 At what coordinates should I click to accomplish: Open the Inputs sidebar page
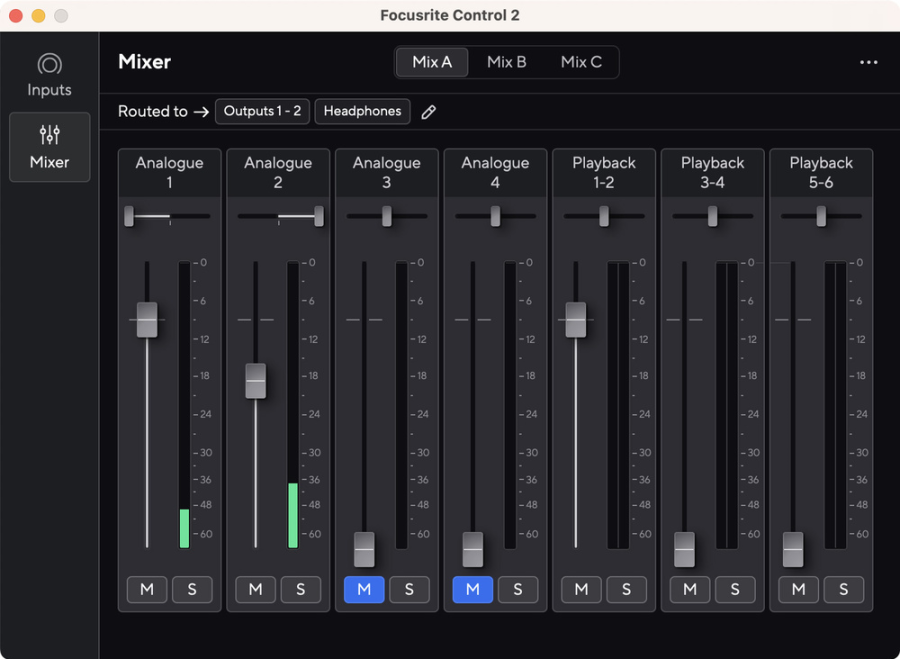[49, 75]
